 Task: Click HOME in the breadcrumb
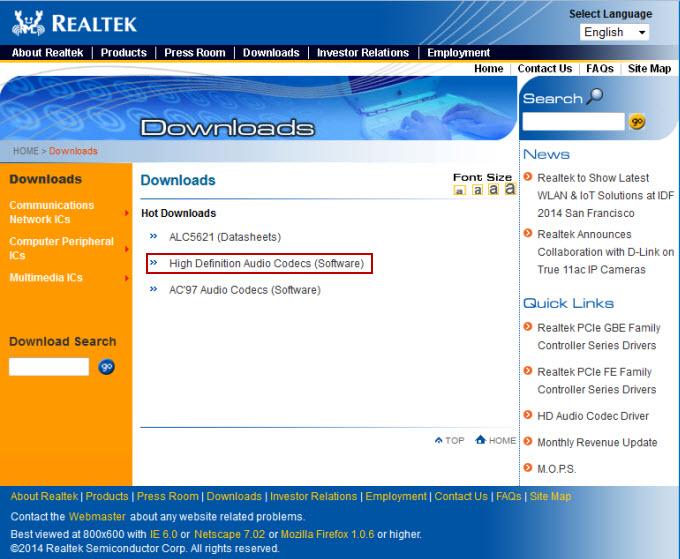point(26,151)
